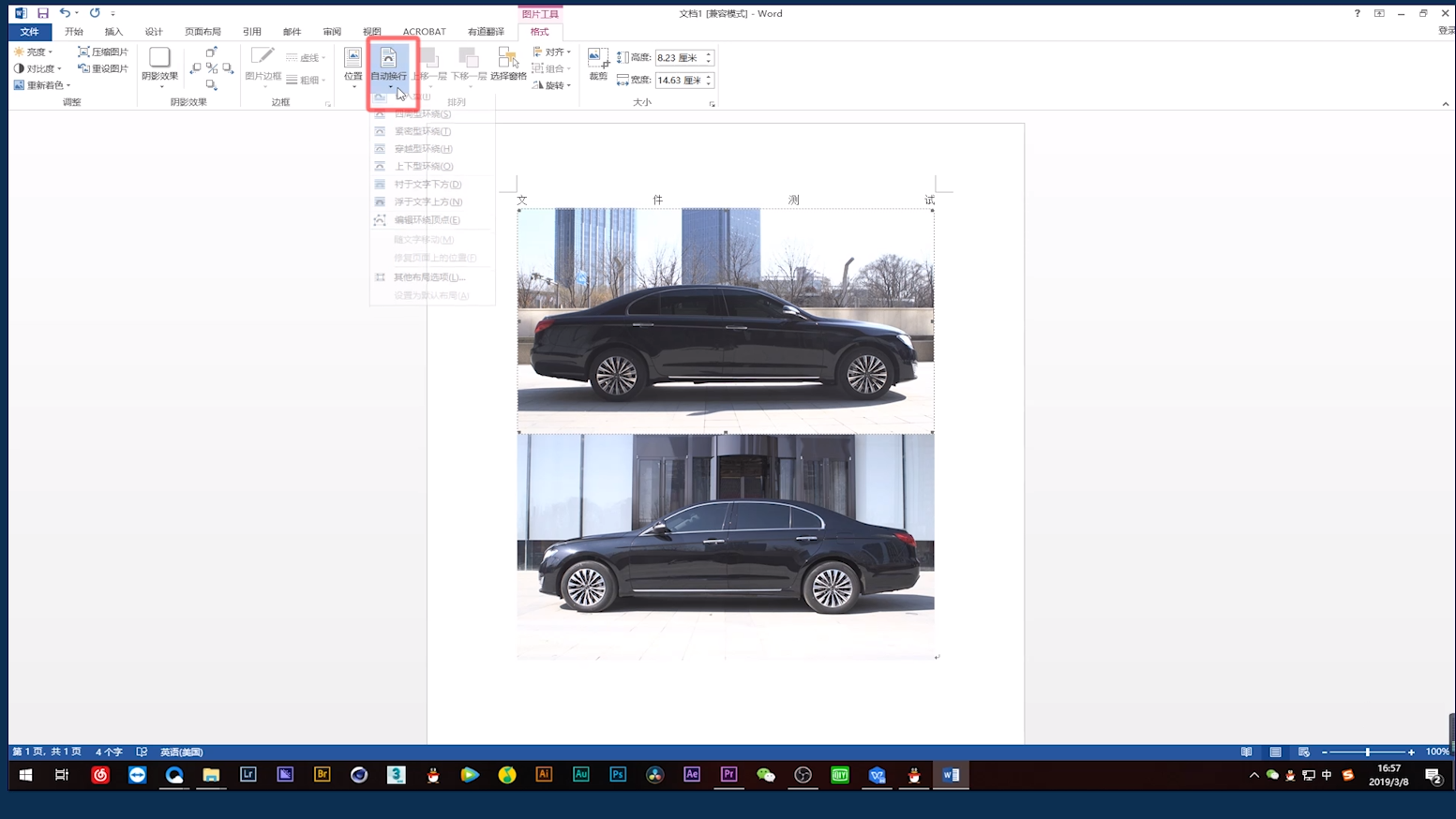Open the 位置 position dropdown

(x=353, y=67)
